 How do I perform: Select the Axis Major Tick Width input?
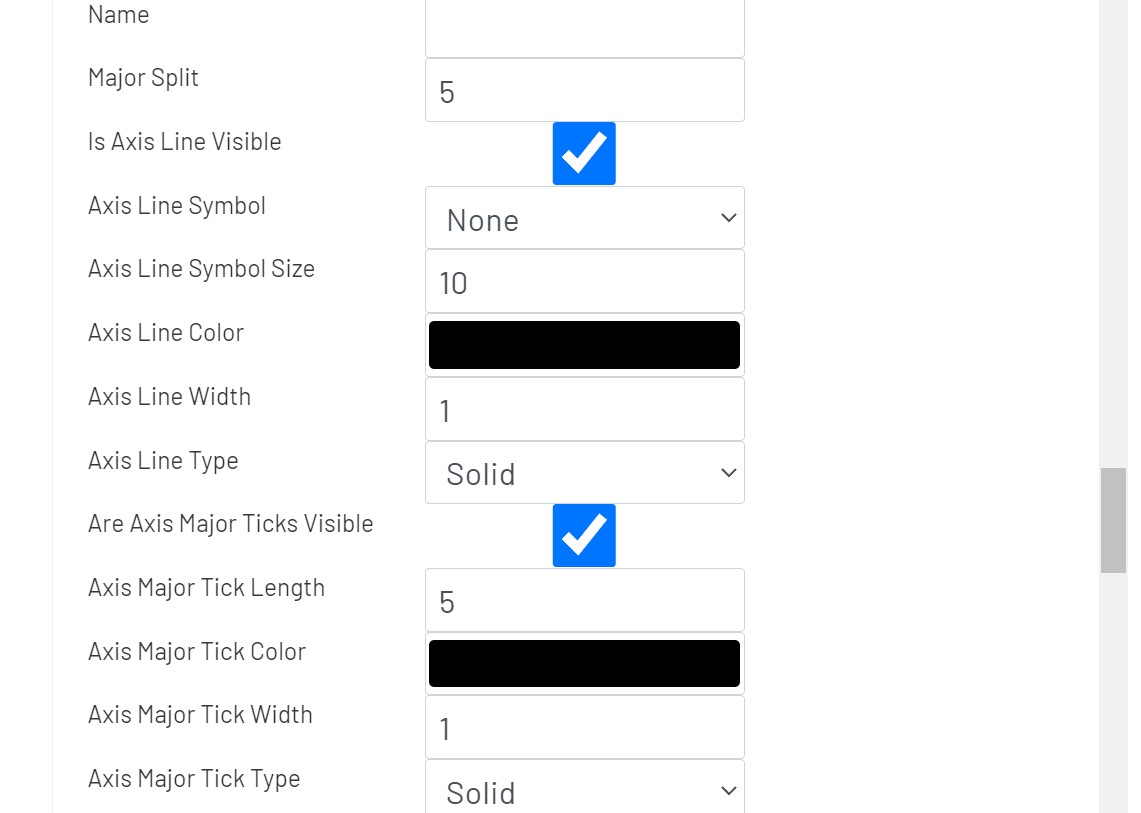584,727
